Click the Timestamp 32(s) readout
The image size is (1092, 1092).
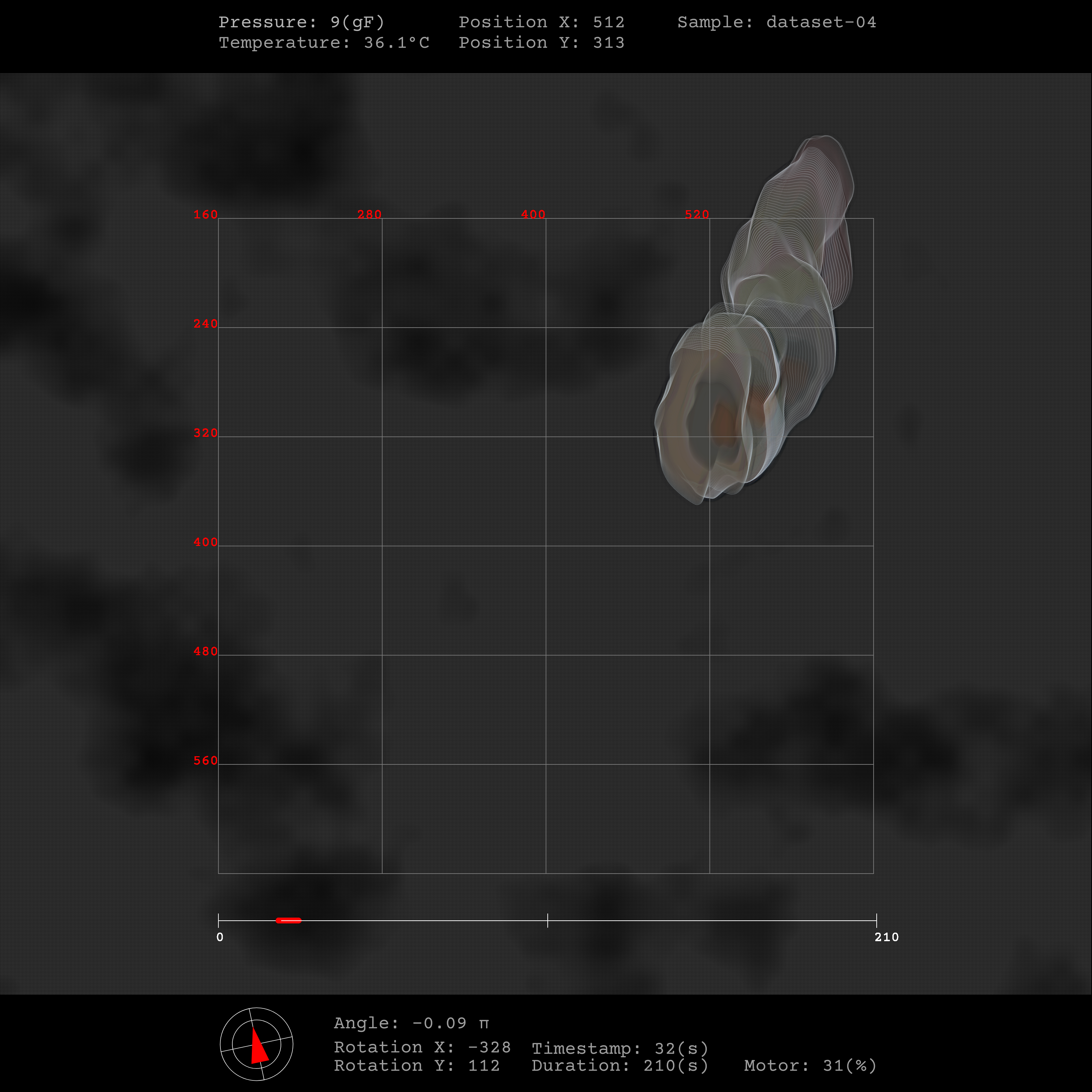[619, 1048]
